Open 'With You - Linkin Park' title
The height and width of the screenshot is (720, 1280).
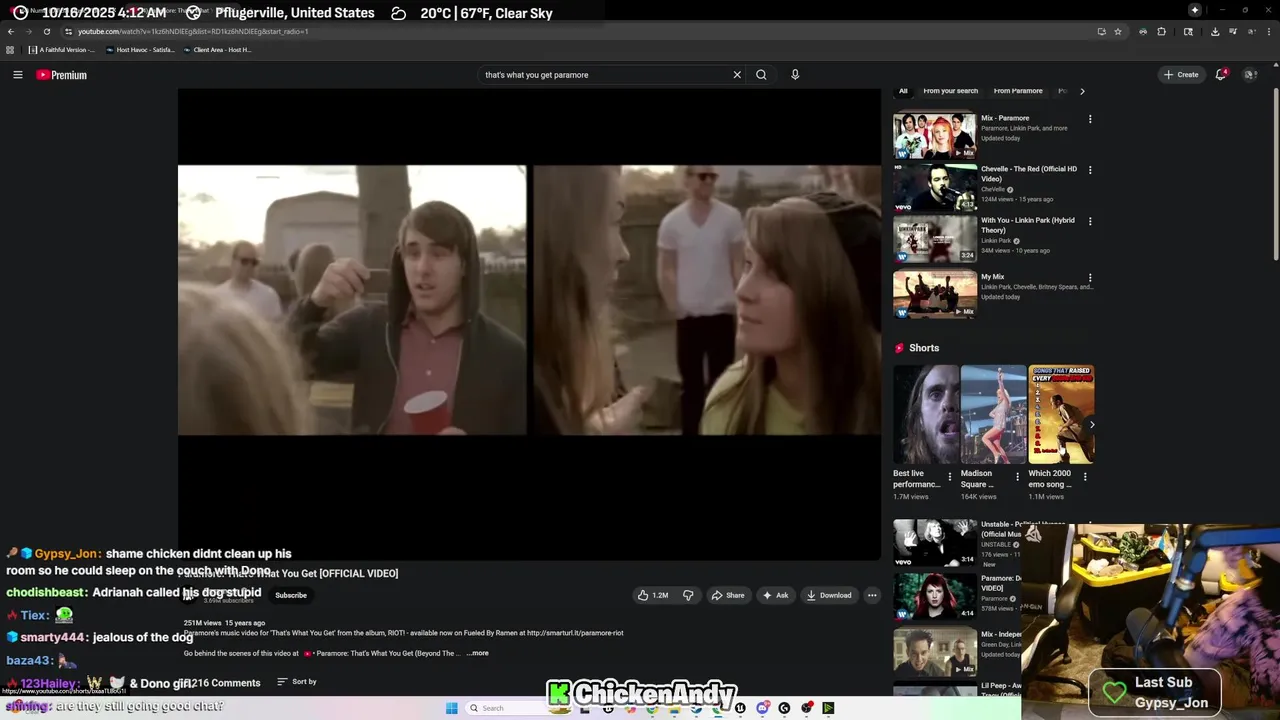click(x=1028, y=225)
